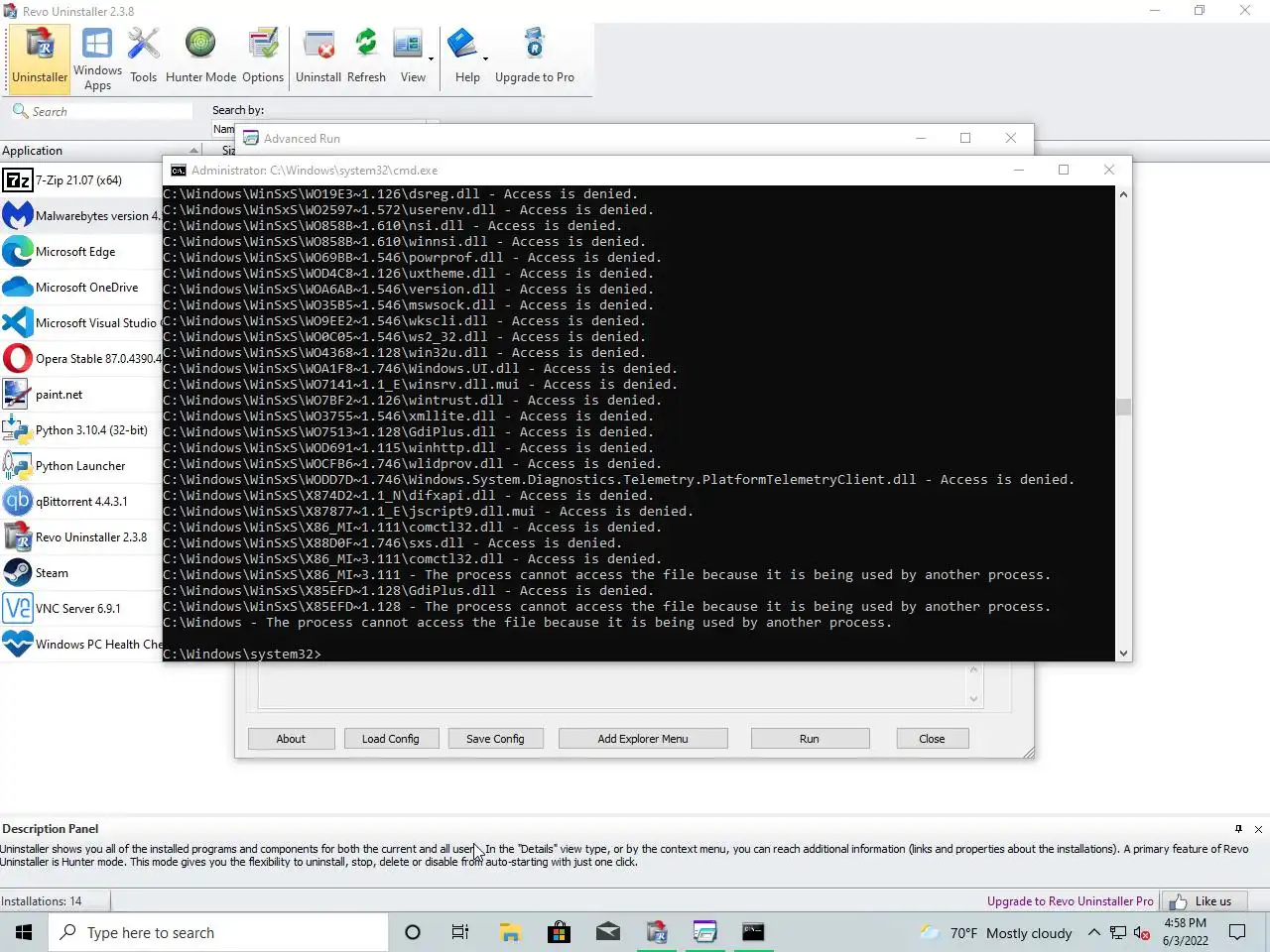Select Python 3.10.4 (32-bit) entry

coord(81,430)
